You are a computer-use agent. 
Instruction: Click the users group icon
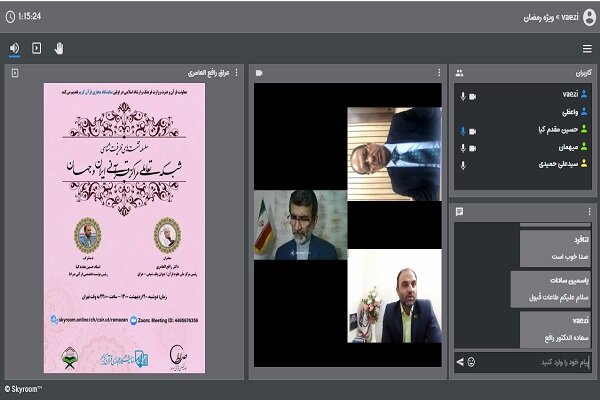pyautogui.click(x=459, y=73)
